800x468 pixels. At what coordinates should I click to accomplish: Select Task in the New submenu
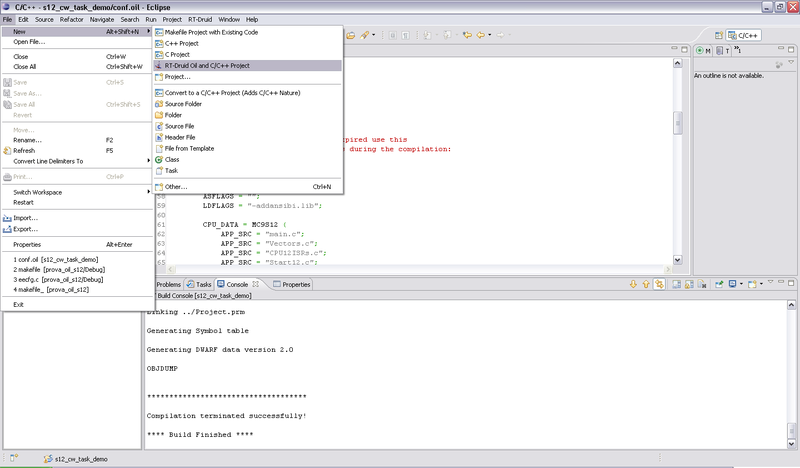click(248, 171)
